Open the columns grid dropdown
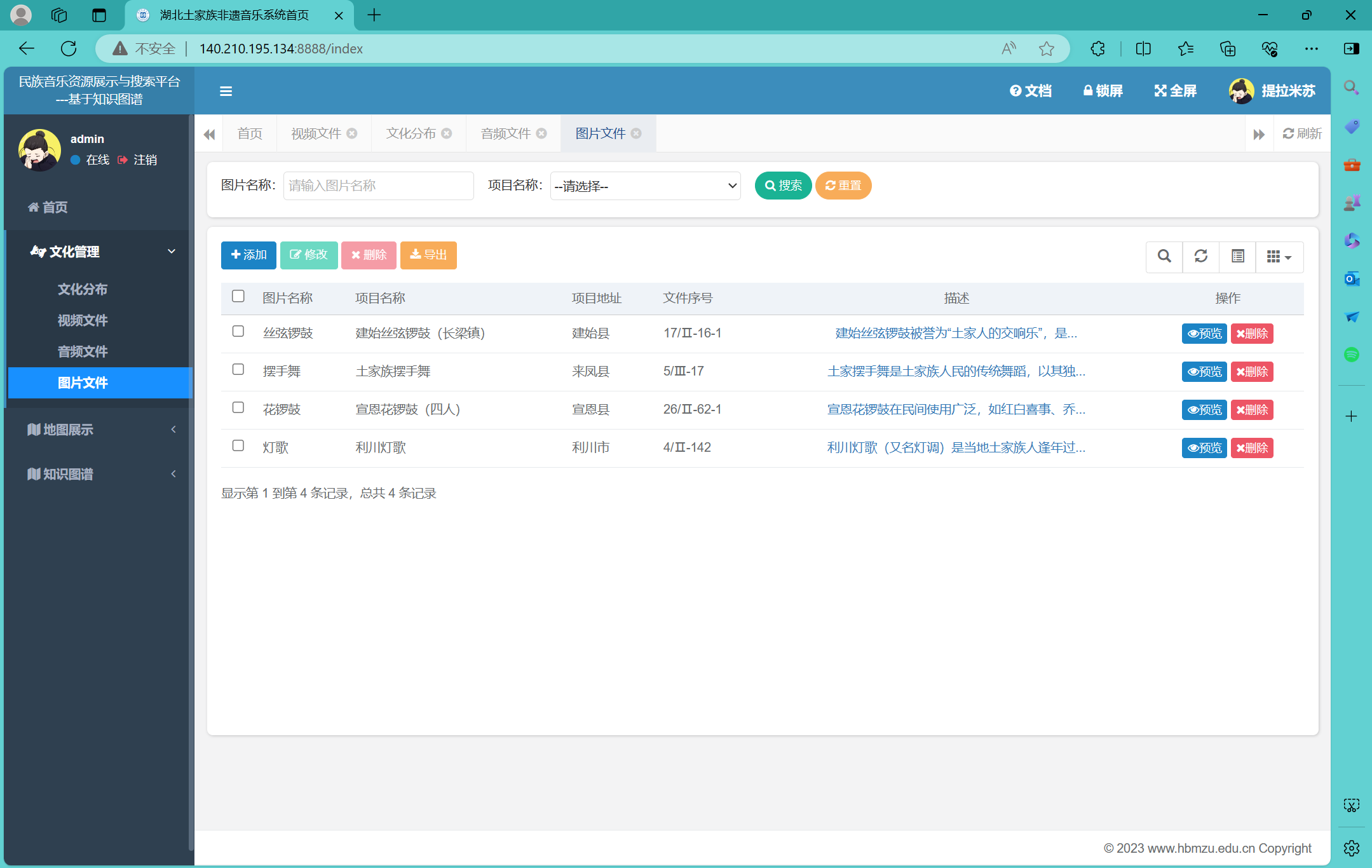The image size is (1372, 868). tap(1279, 257)
